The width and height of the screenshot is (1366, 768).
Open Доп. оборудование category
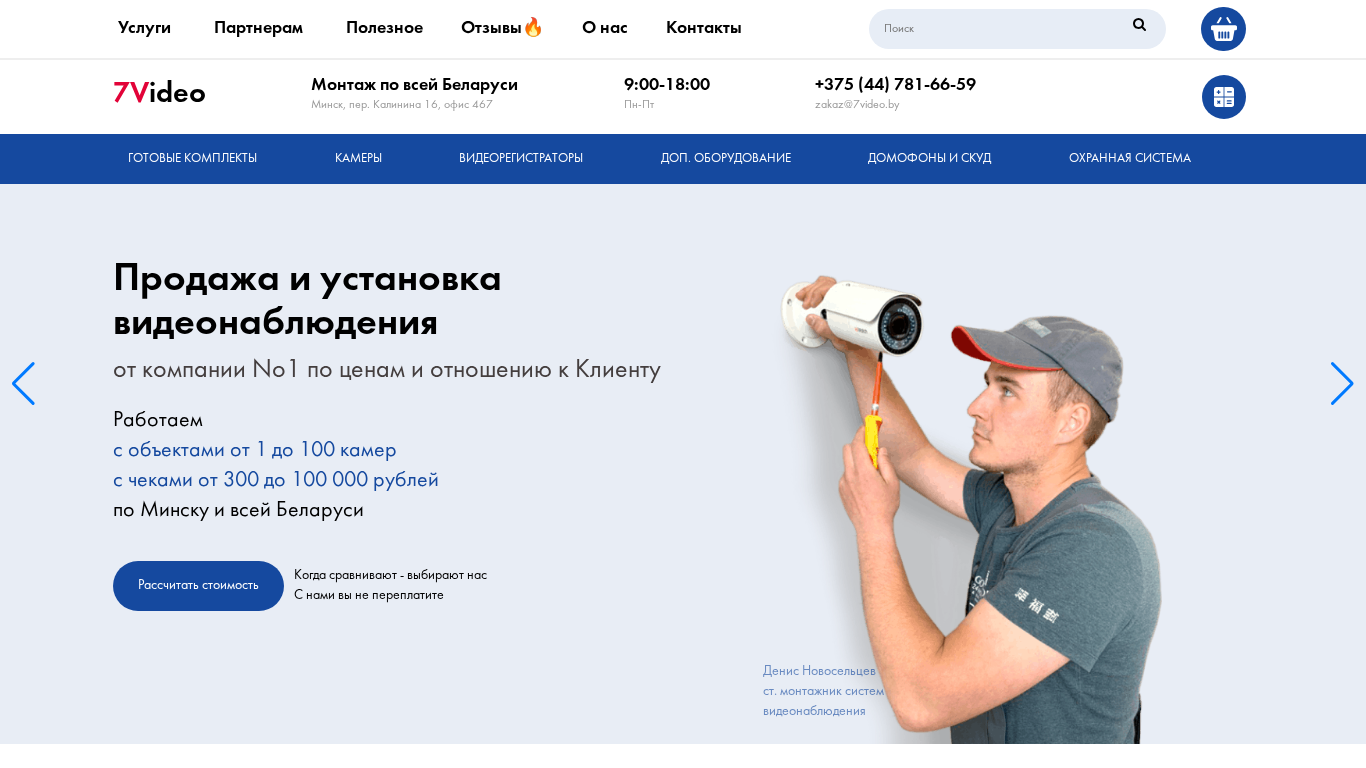pos(725,158)
